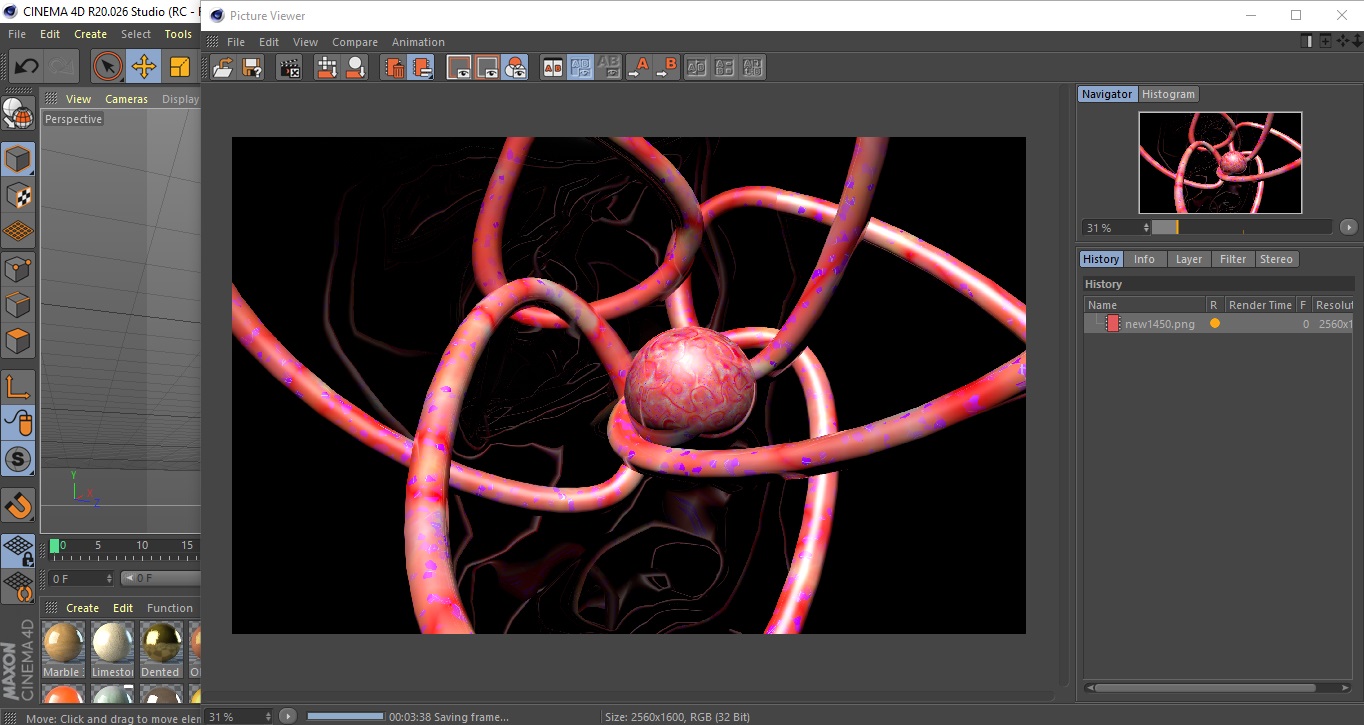The width and height of the screenshot is (1364, 725).
Task: Click the arrow button right of Navigator zoom slider
Action: coord(1348,227)
